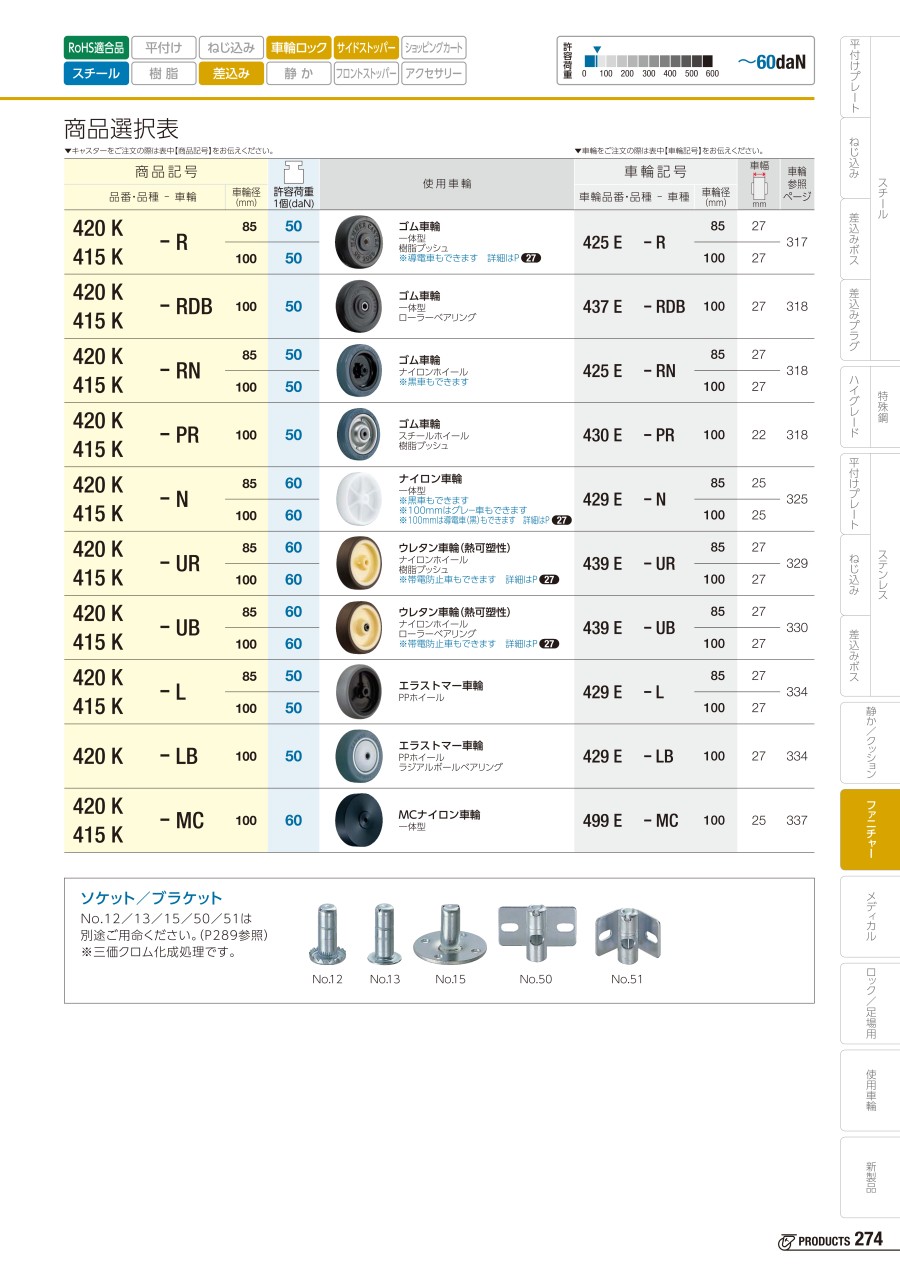This screenshot has height=1272, width=900.
Task: Toggle the 差込み mounting tag
Action: [231, 73]
